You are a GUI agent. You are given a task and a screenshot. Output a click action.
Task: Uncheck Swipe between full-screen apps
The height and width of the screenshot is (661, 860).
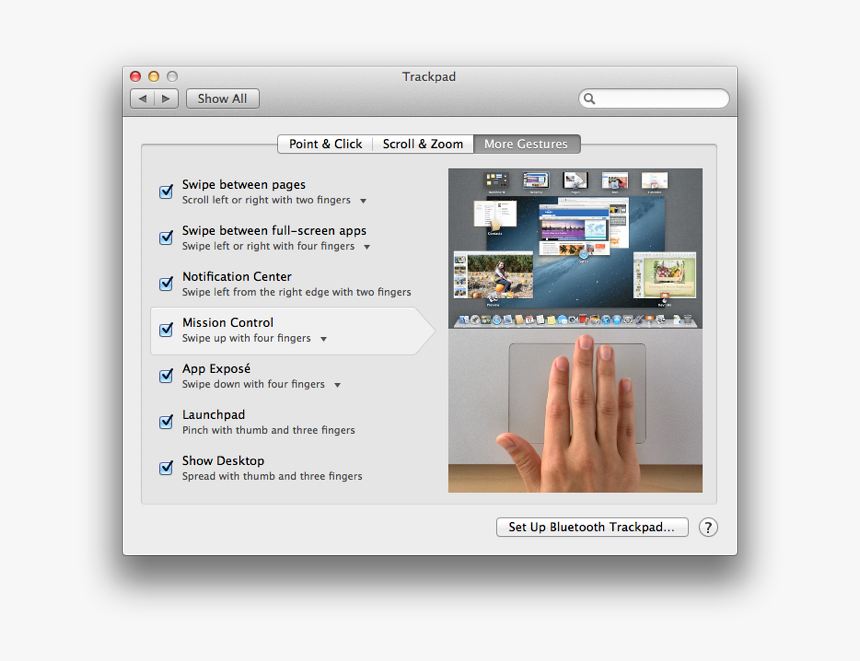(x=167, y=238)
